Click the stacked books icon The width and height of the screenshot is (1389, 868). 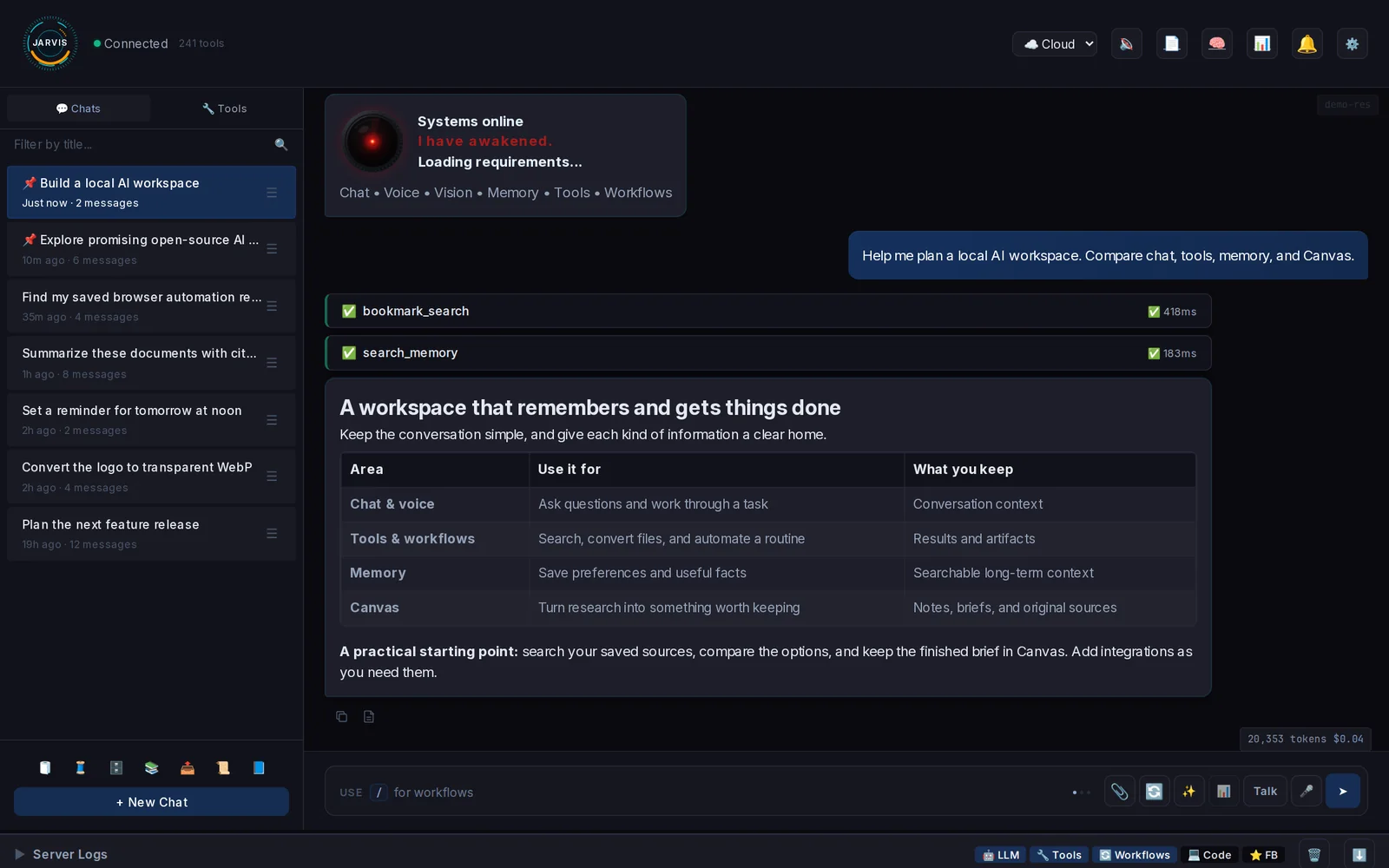click(x=152, y=767)
